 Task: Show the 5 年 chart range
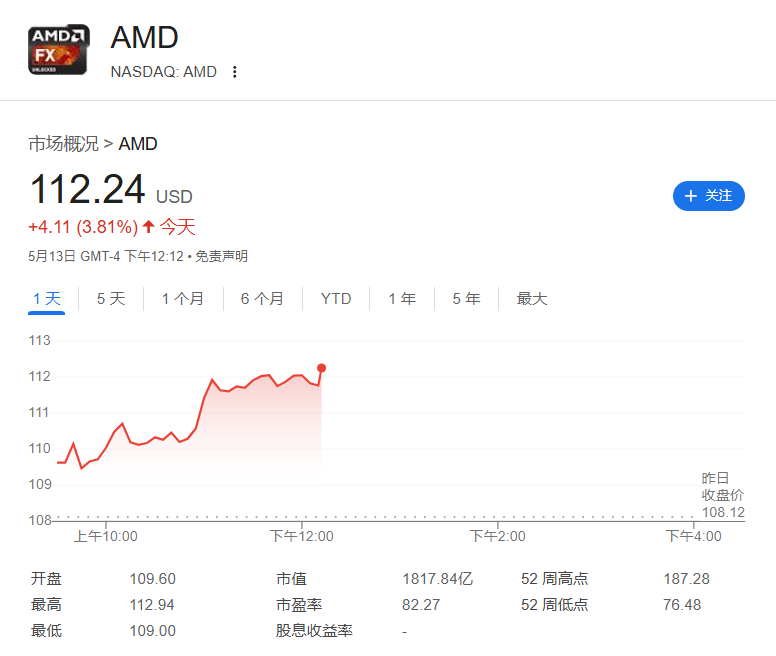pos(466,299)
